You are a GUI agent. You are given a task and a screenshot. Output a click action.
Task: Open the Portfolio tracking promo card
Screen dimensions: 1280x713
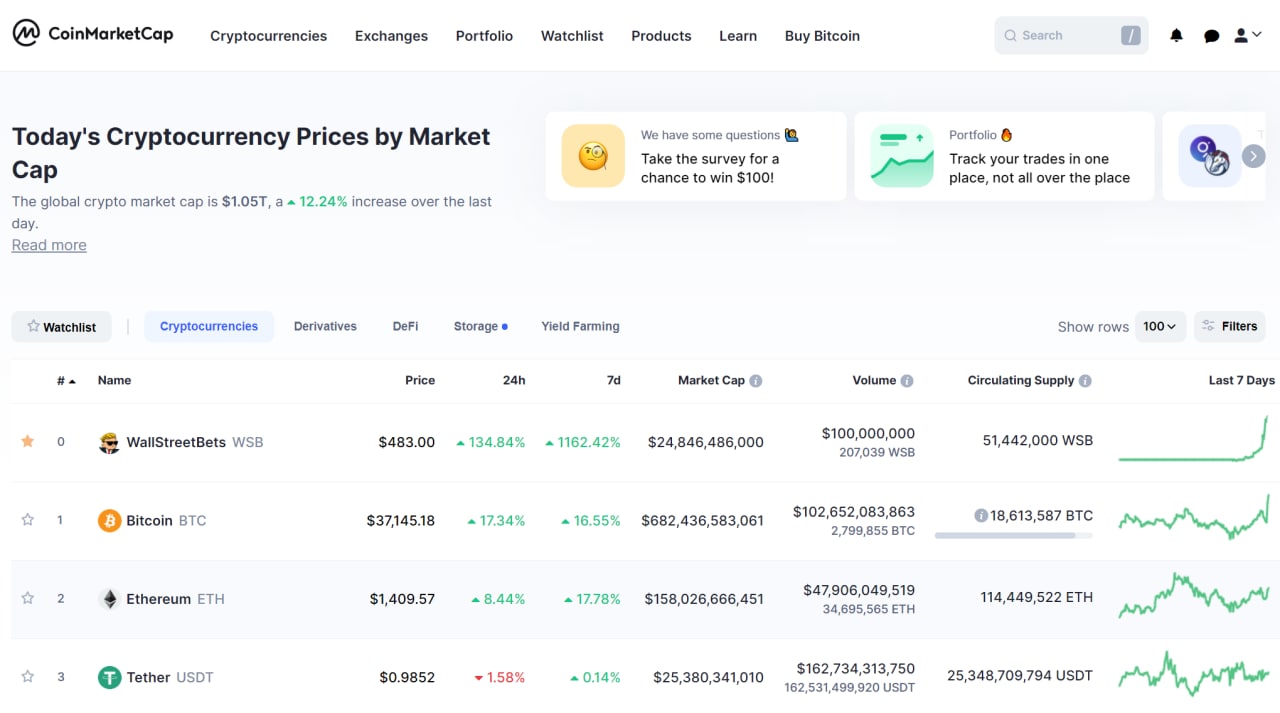[x=1004, y=156]
